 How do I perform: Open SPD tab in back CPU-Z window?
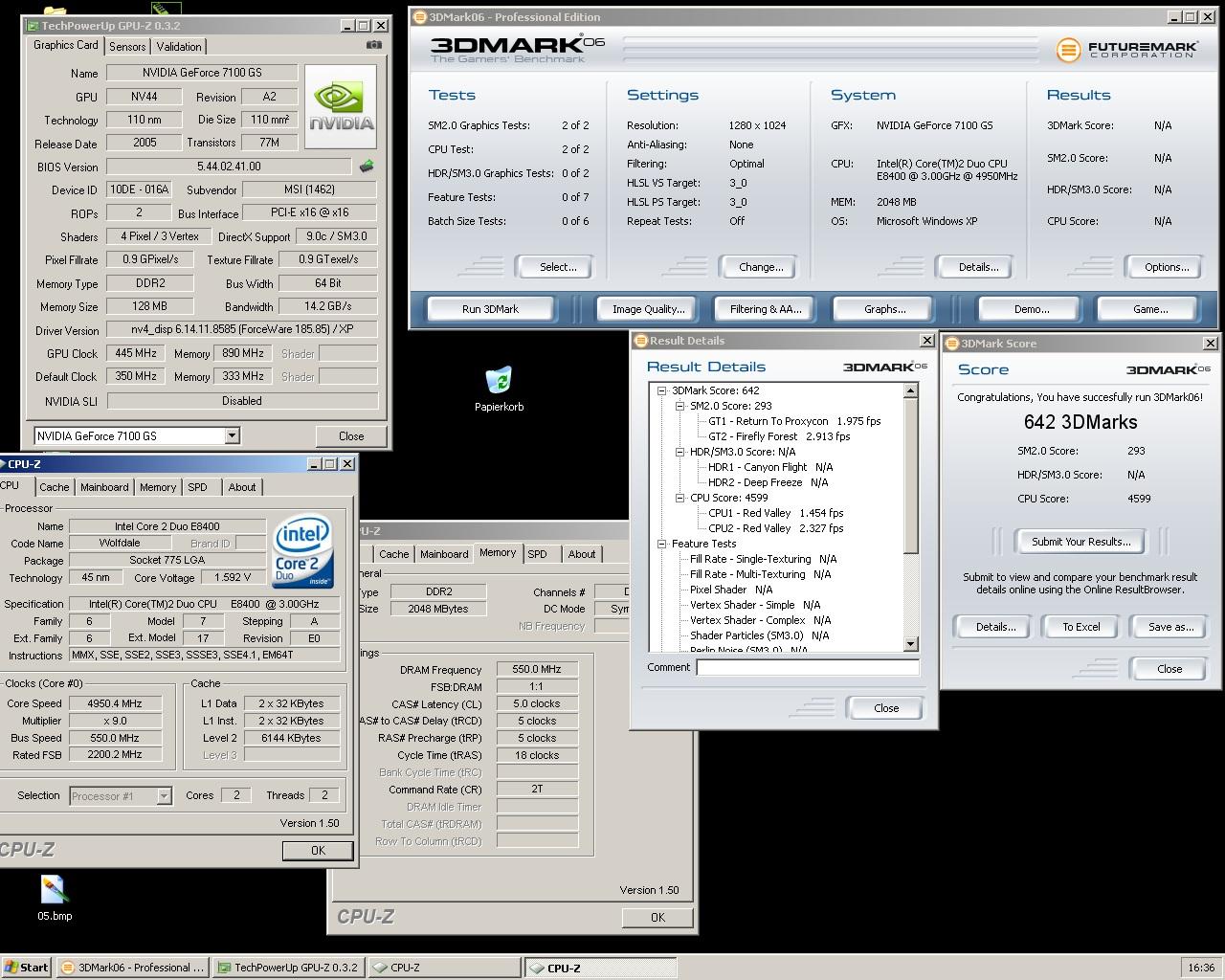click(538, 554)
